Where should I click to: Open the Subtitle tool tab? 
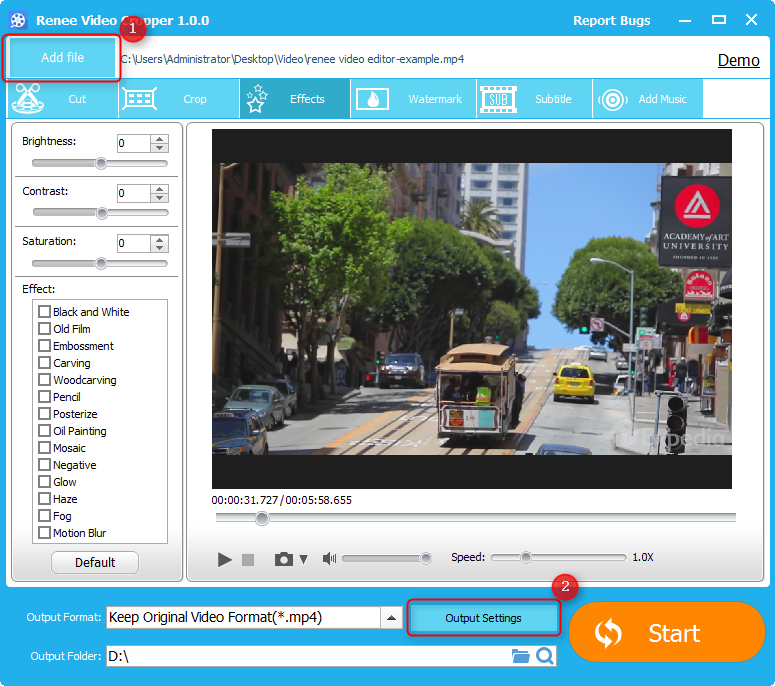[x=528, y=99]
